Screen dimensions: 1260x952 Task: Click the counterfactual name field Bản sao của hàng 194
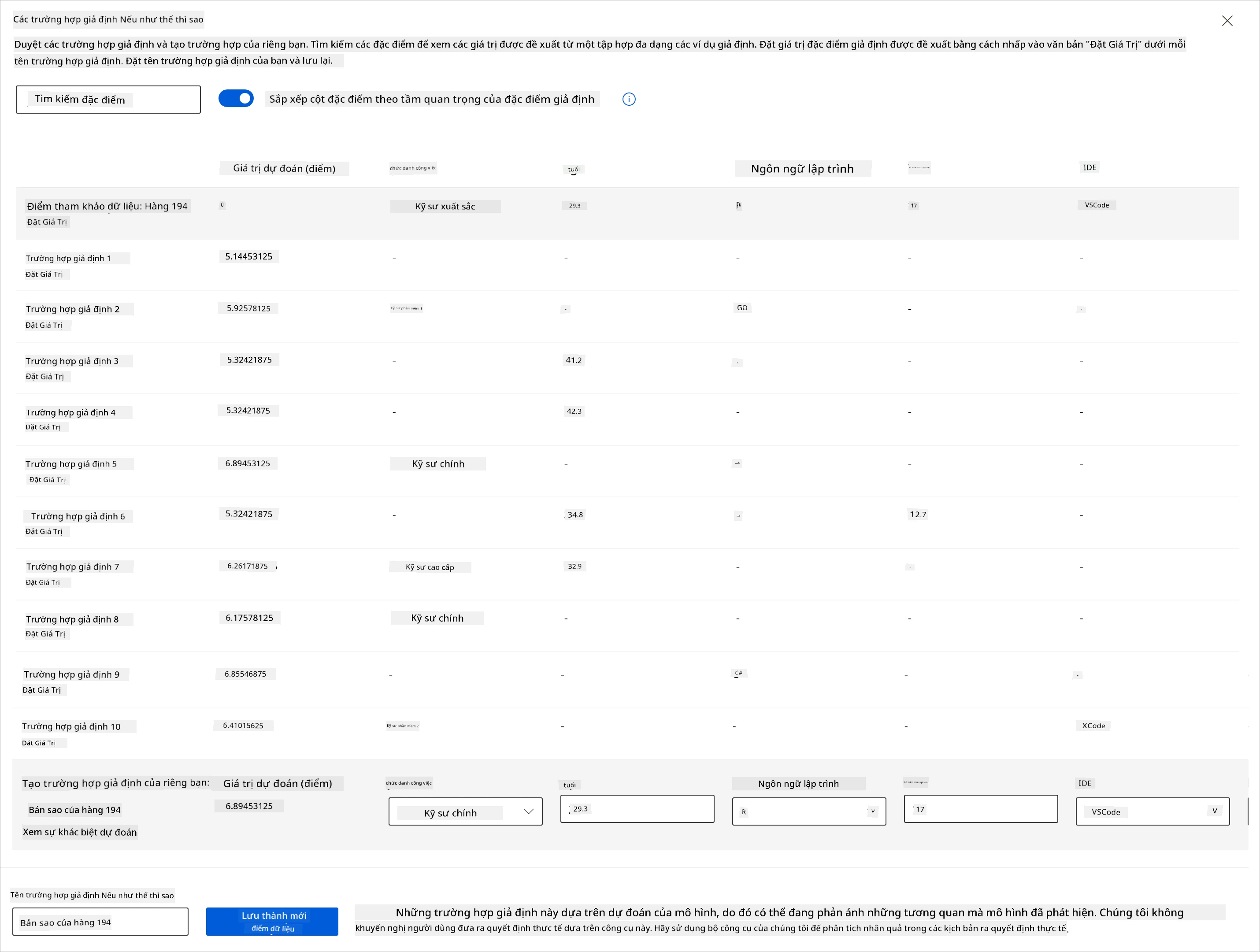click(100, 922)
